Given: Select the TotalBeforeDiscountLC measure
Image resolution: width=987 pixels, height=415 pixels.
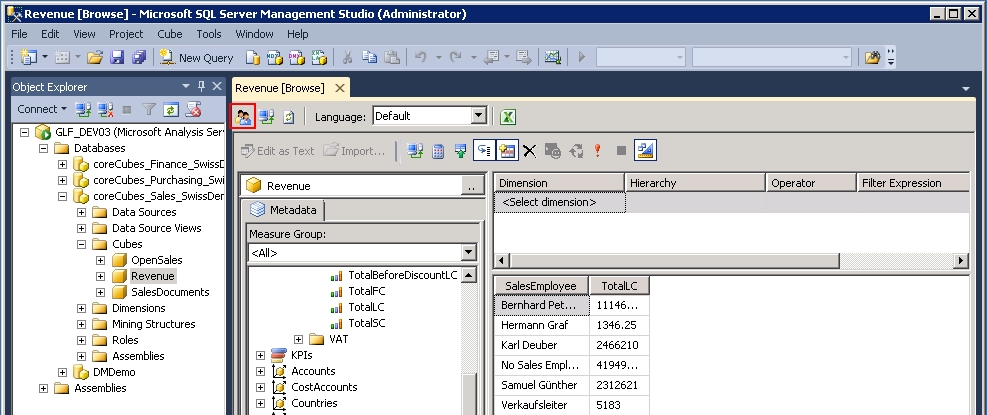Looking at the screenshot, I should point(403,275).
